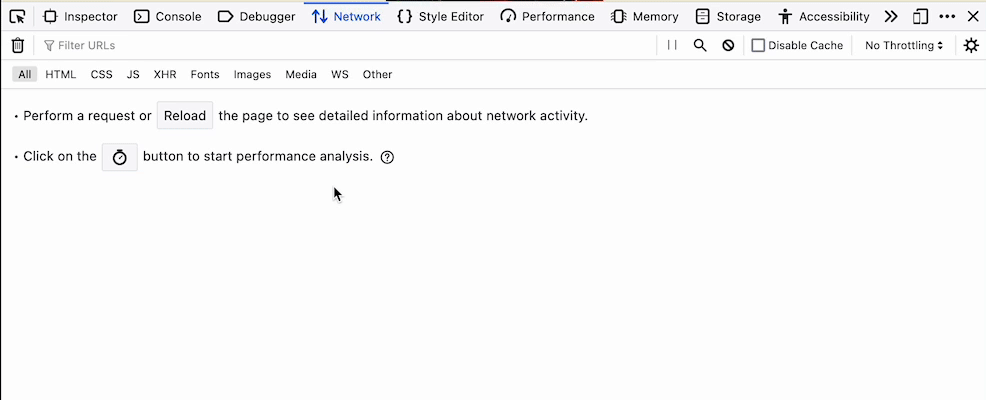Viewport: 986px width, 400px height.
Task: Show only CSS requests
Action: [x=101, y=74]
